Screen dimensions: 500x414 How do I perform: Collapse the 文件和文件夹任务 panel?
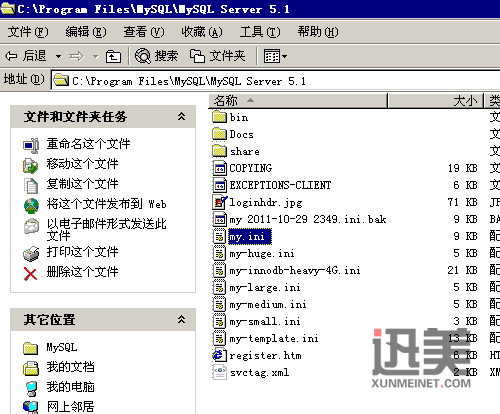(x=181, y=116)
